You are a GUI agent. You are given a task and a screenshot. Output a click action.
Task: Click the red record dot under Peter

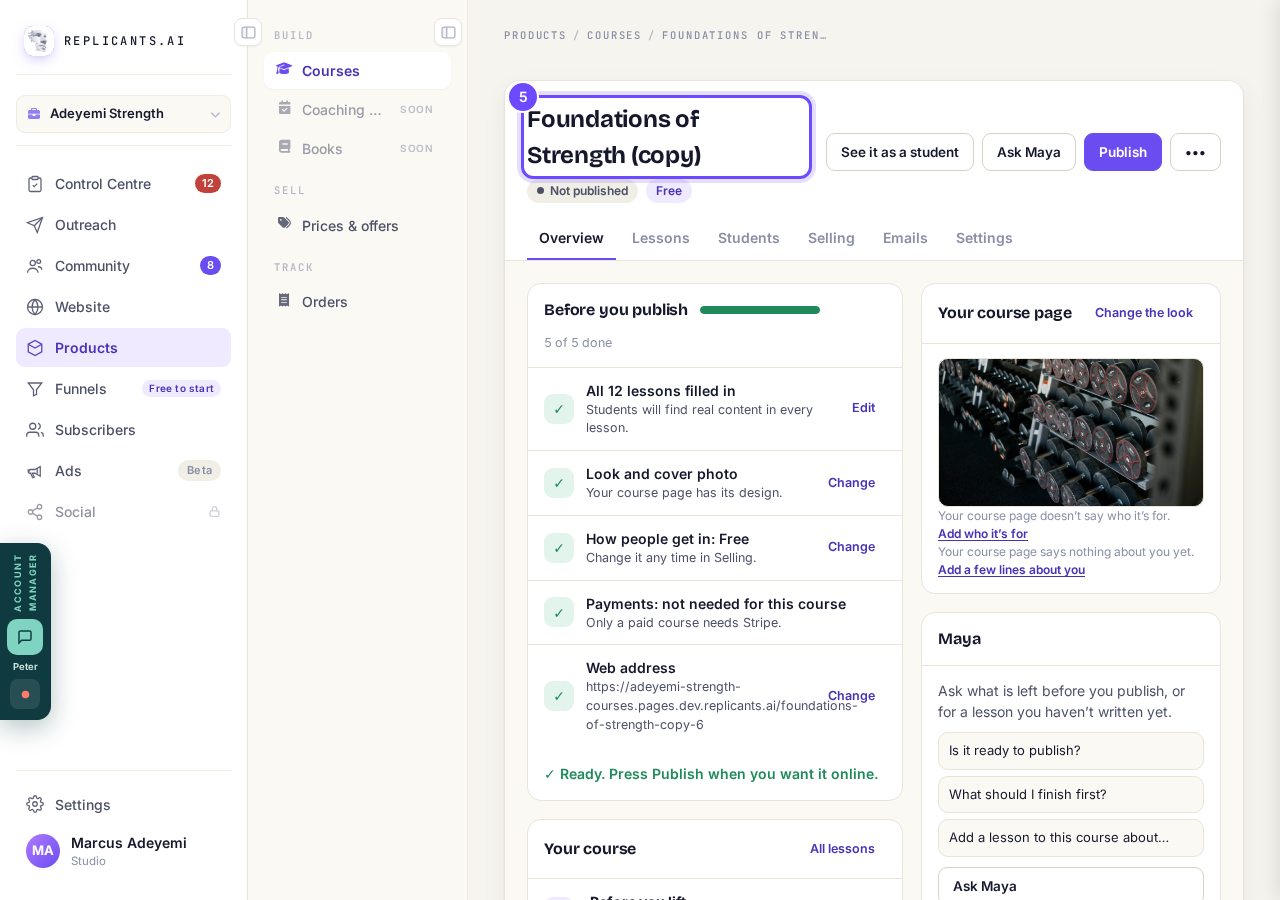click(x=25, y=694)
